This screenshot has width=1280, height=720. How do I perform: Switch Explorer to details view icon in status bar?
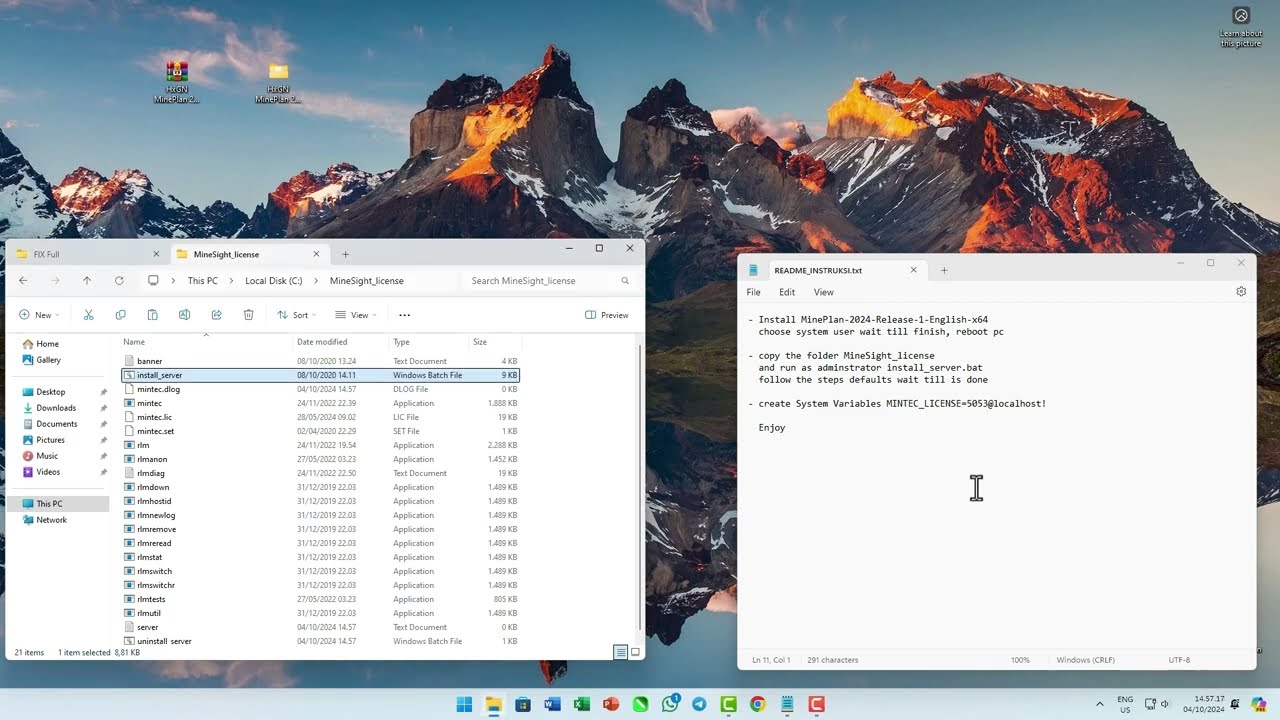pos(620,652)
